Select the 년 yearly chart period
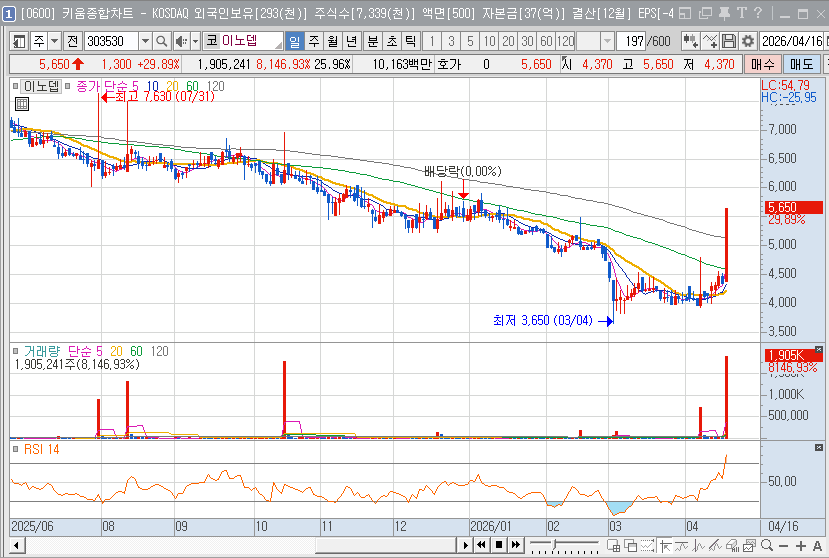 coord(352,41)
